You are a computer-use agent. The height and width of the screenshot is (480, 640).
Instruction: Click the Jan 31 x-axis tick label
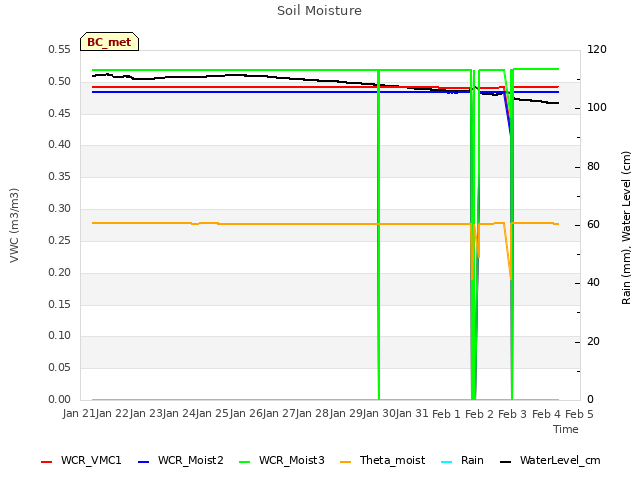(412, 413)
